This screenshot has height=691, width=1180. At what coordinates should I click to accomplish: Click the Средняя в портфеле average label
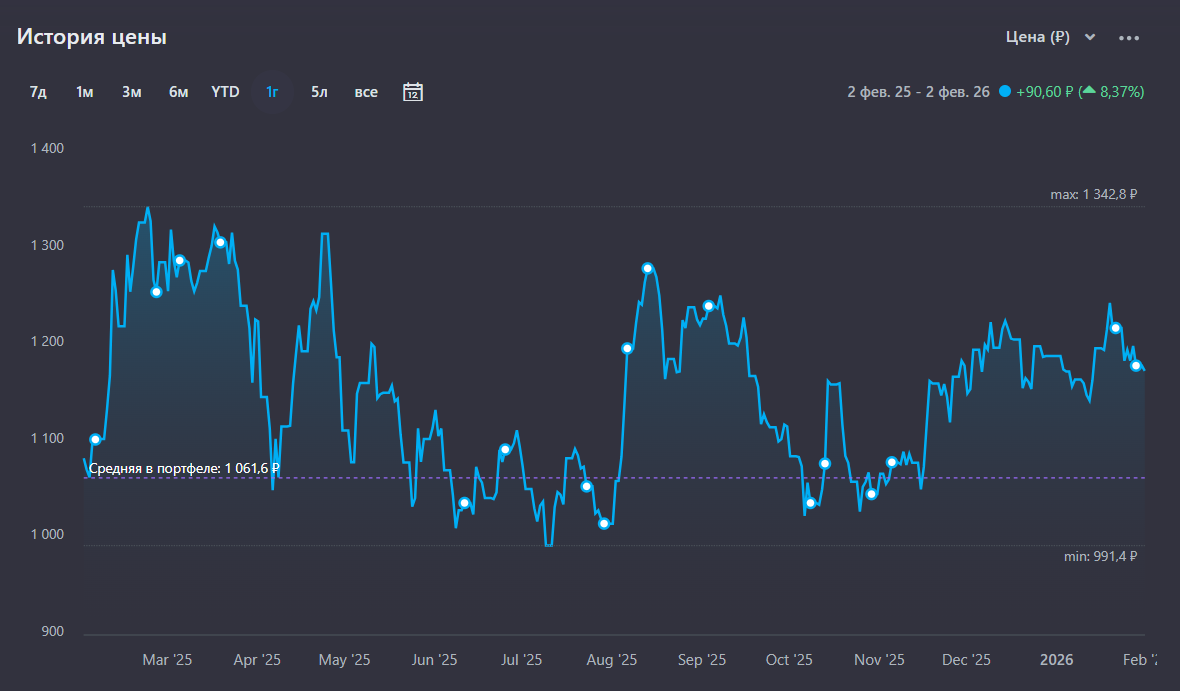pyautogui.click(x=184, y=468)
